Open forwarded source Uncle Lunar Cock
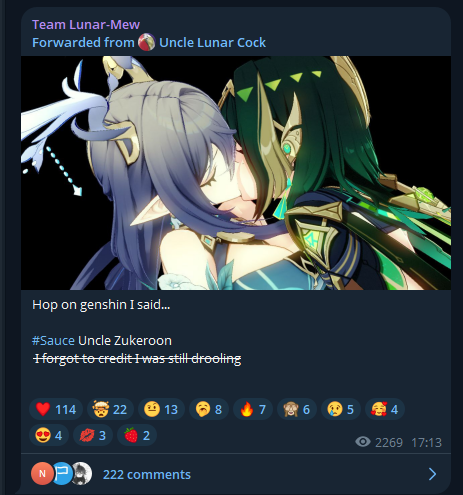This screenshot has width=463, height=495. [x=212, y=43]
